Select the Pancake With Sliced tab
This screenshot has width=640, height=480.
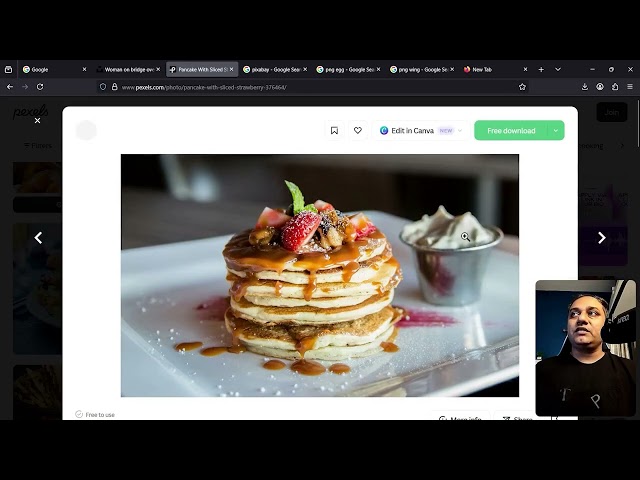[x=202, y=70]
